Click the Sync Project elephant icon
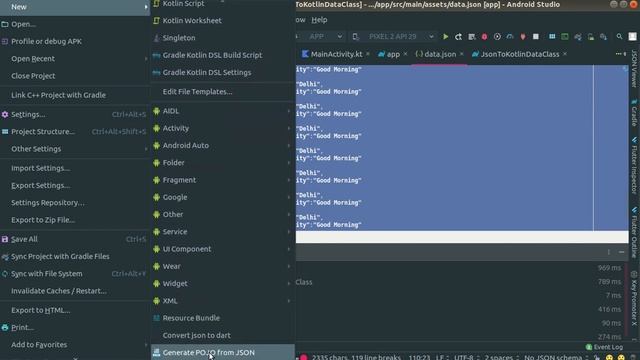The height and width of the screenshot is (360, 640). (578, 37)
